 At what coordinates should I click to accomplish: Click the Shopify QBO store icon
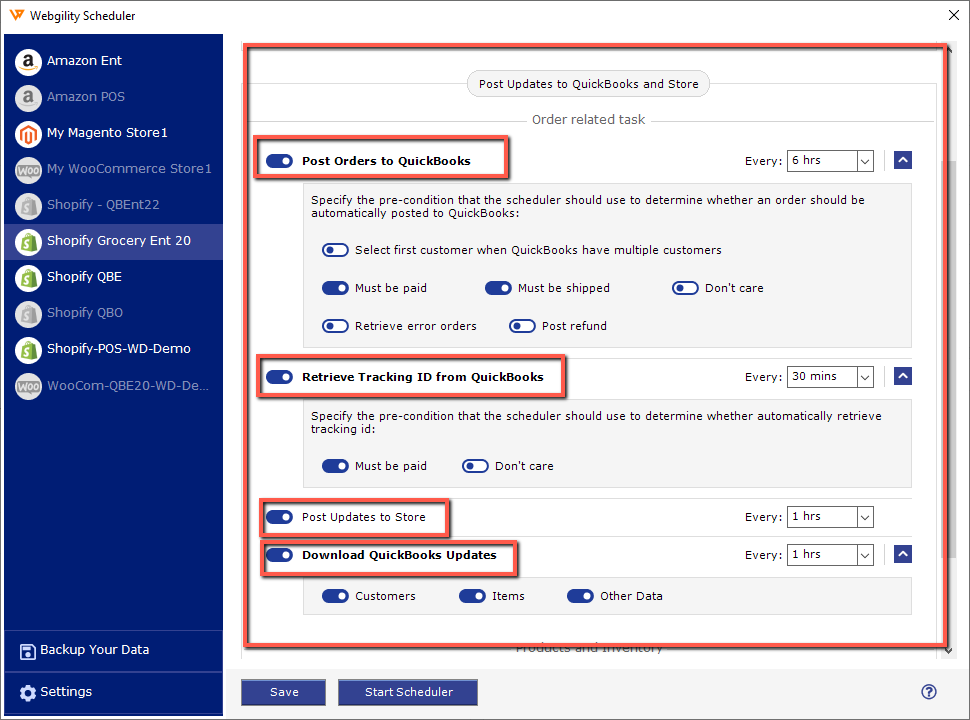(x=28, y=314)
